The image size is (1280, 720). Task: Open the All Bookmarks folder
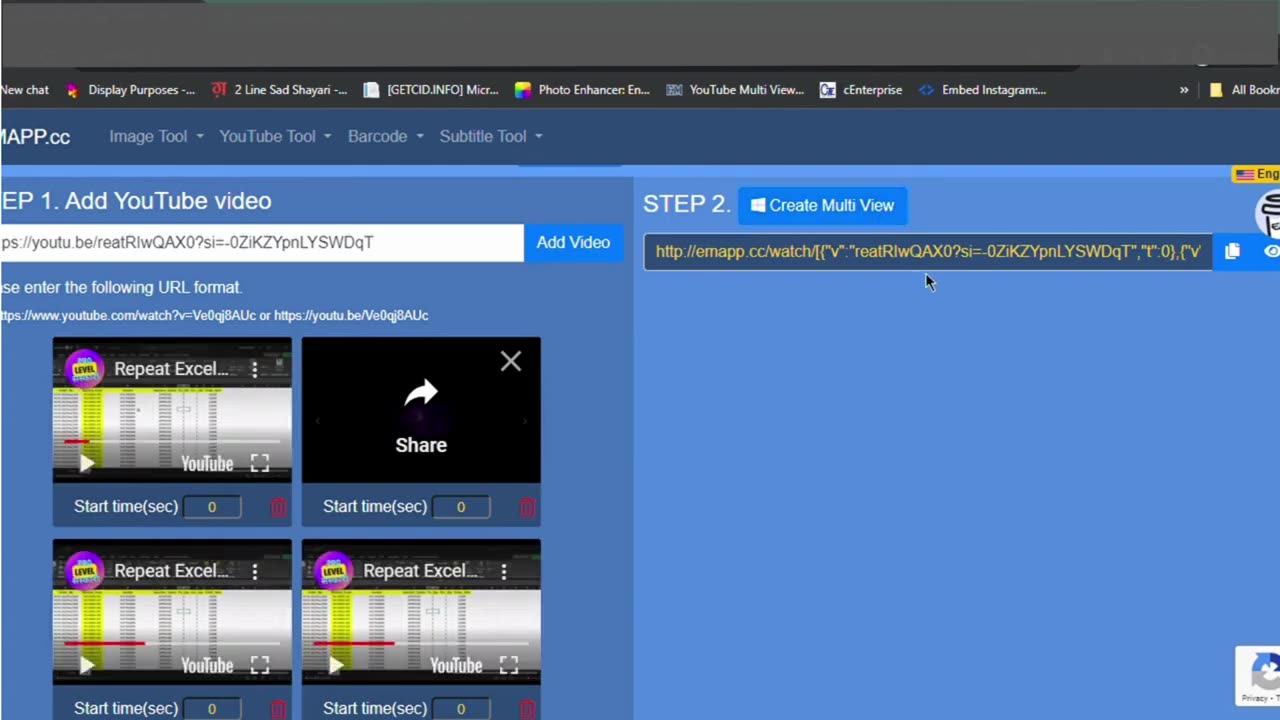1244,90
